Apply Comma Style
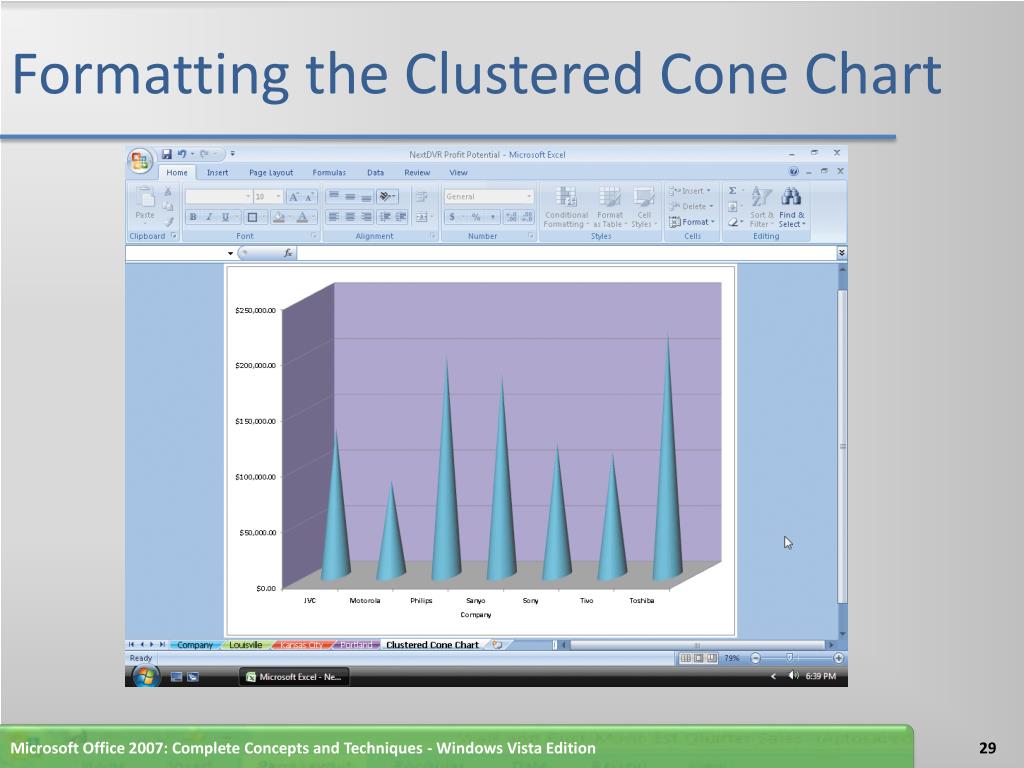The width and height of the screenshot is (1024, 768). pos(492,217)
